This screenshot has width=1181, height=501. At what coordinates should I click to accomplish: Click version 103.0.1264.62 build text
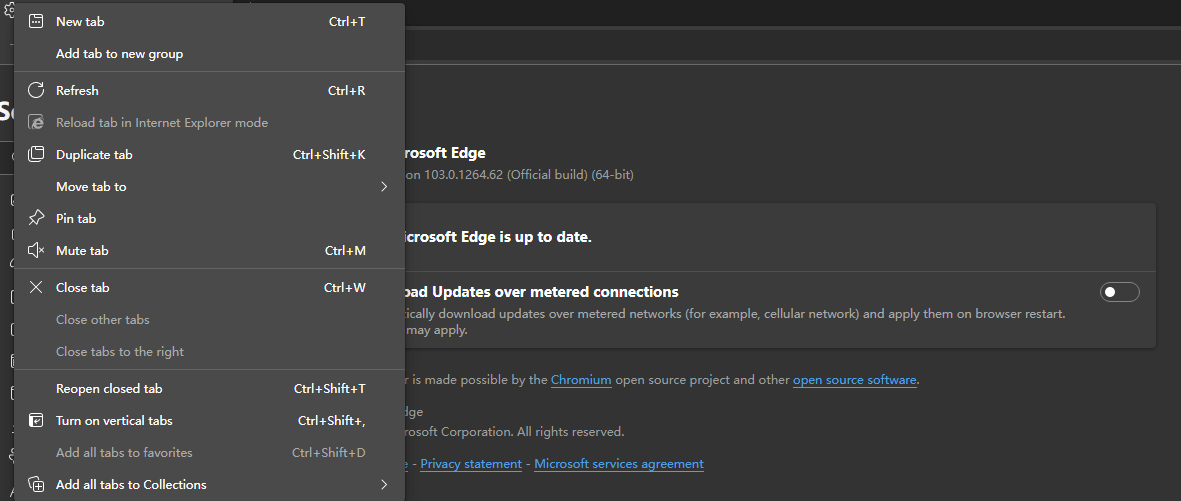pyautogui.click(x=520, y=175)
